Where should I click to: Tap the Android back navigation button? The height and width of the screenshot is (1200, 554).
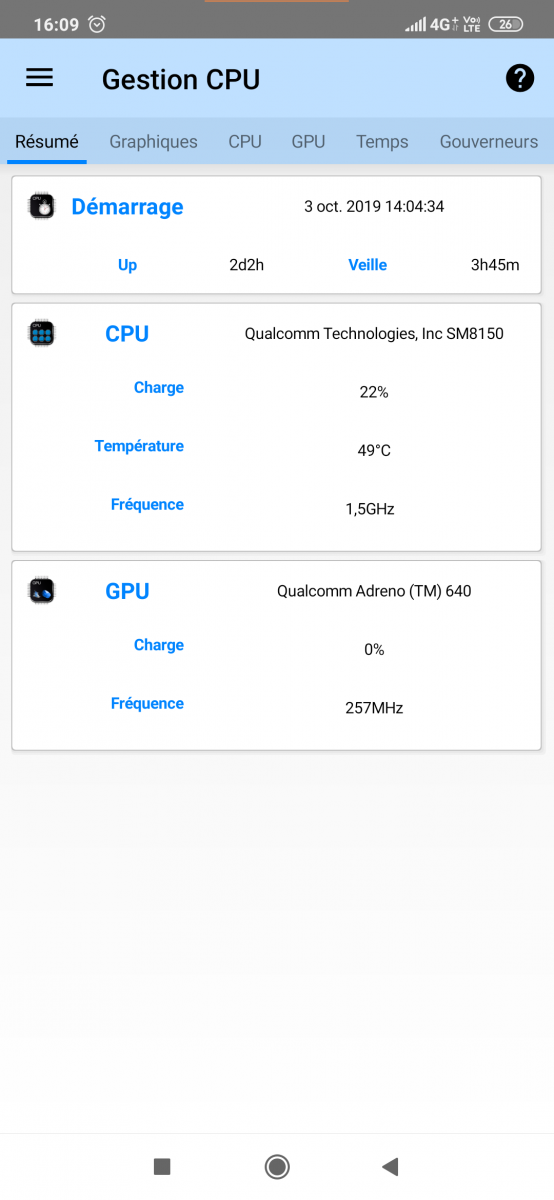click(390, 1166)
